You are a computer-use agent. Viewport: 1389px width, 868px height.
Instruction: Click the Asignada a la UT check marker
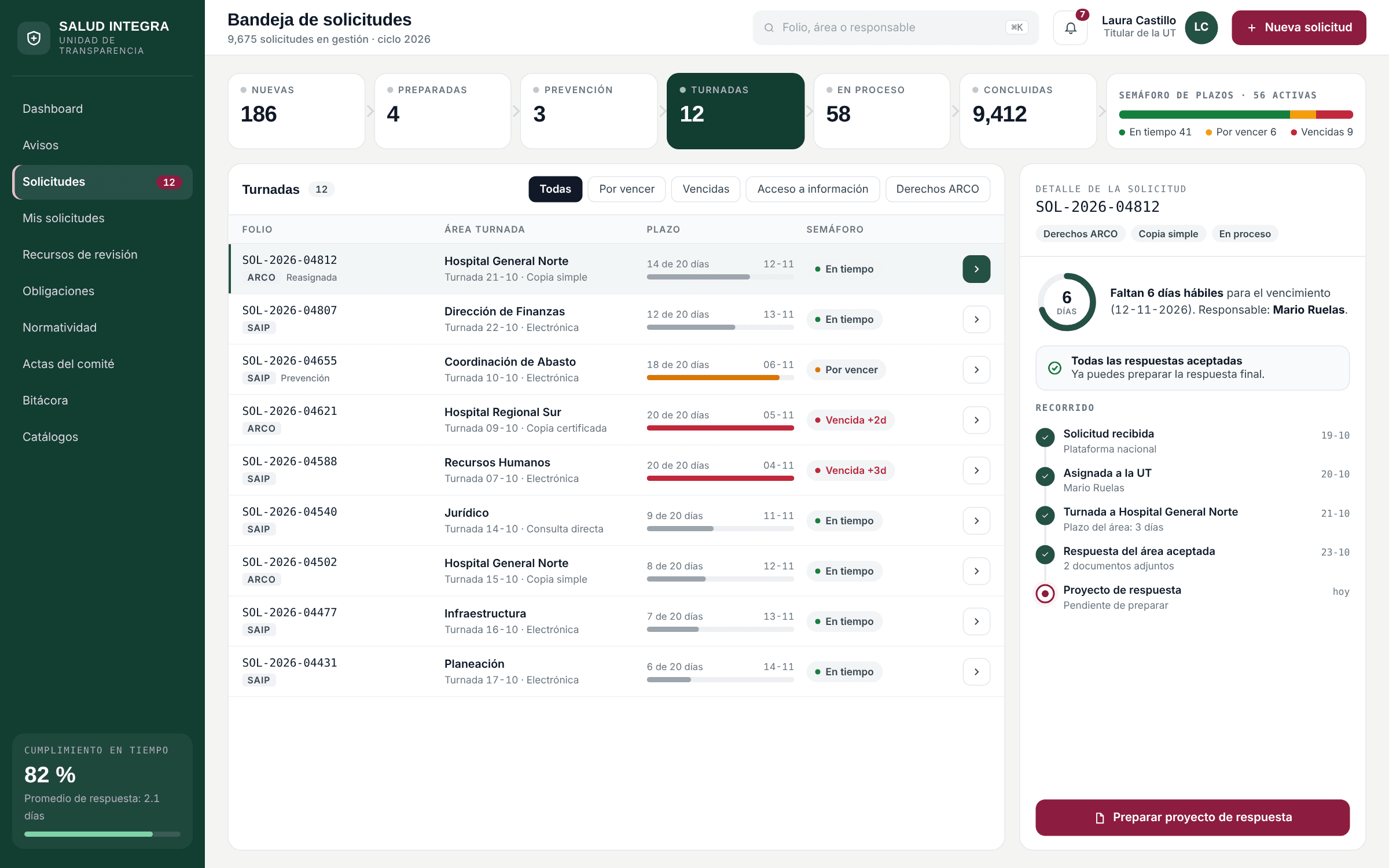click(1045, 477)
